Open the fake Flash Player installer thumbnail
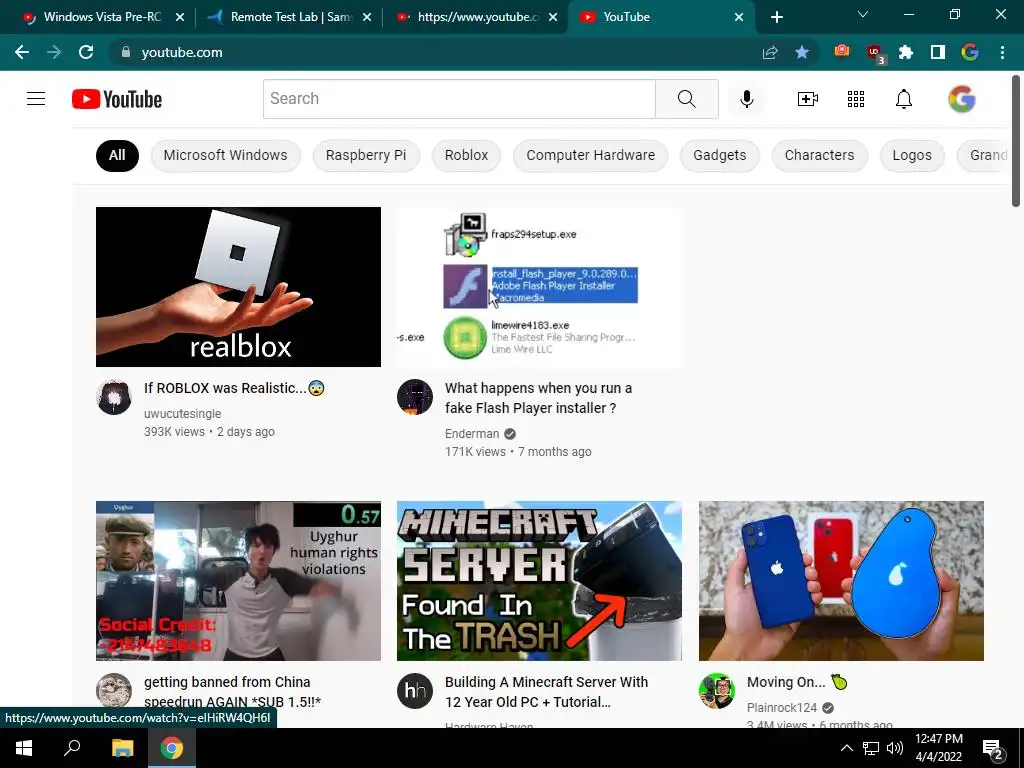The height and width of the screenshot is (768, 1024). (539, 287)
